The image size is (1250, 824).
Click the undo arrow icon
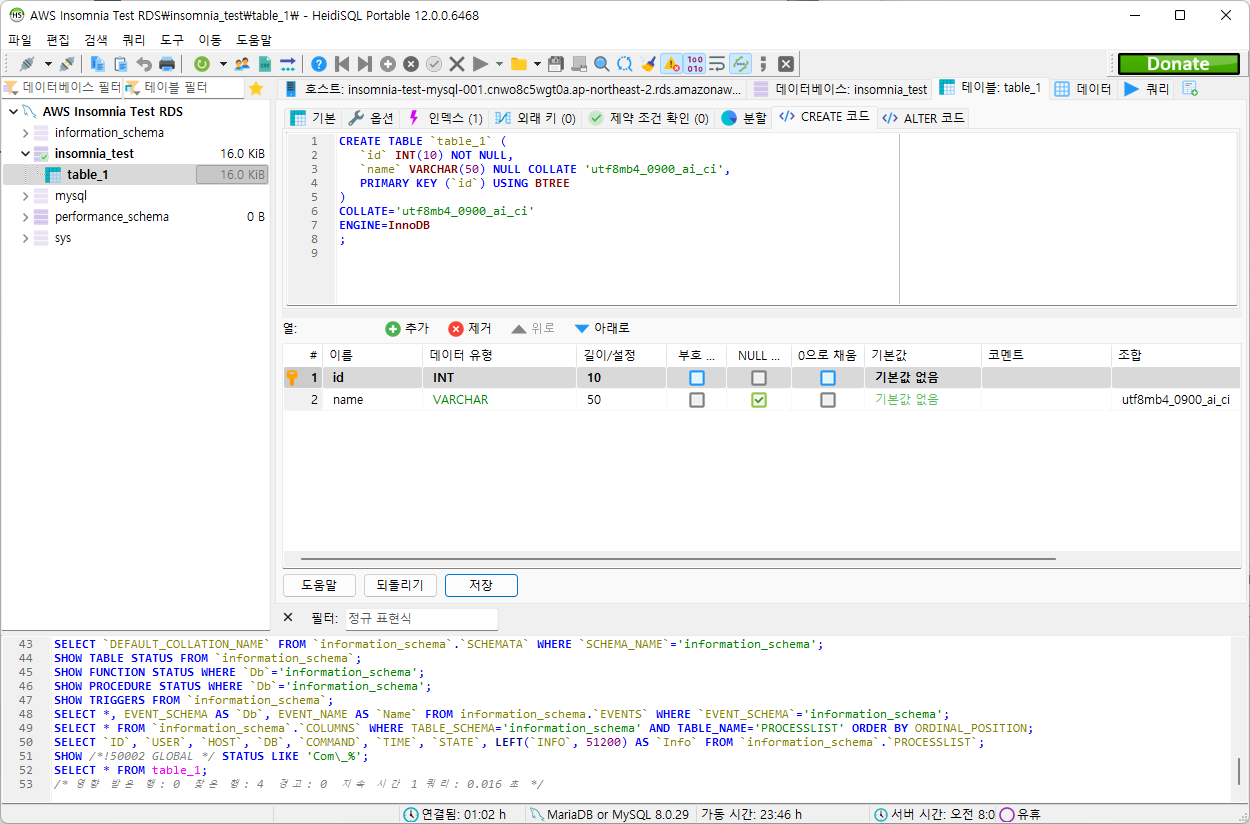[144, 64]
